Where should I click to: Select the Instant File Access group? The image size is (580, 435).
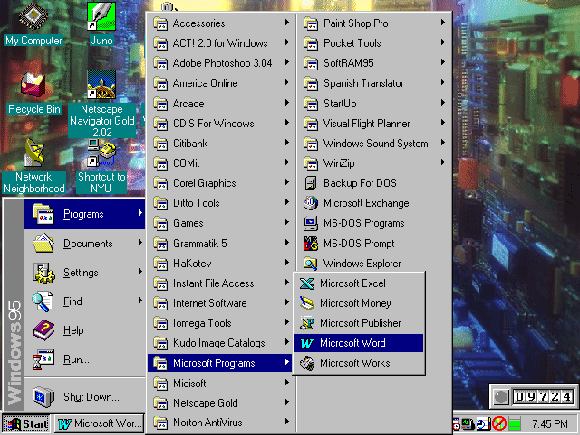pos(220,283)
